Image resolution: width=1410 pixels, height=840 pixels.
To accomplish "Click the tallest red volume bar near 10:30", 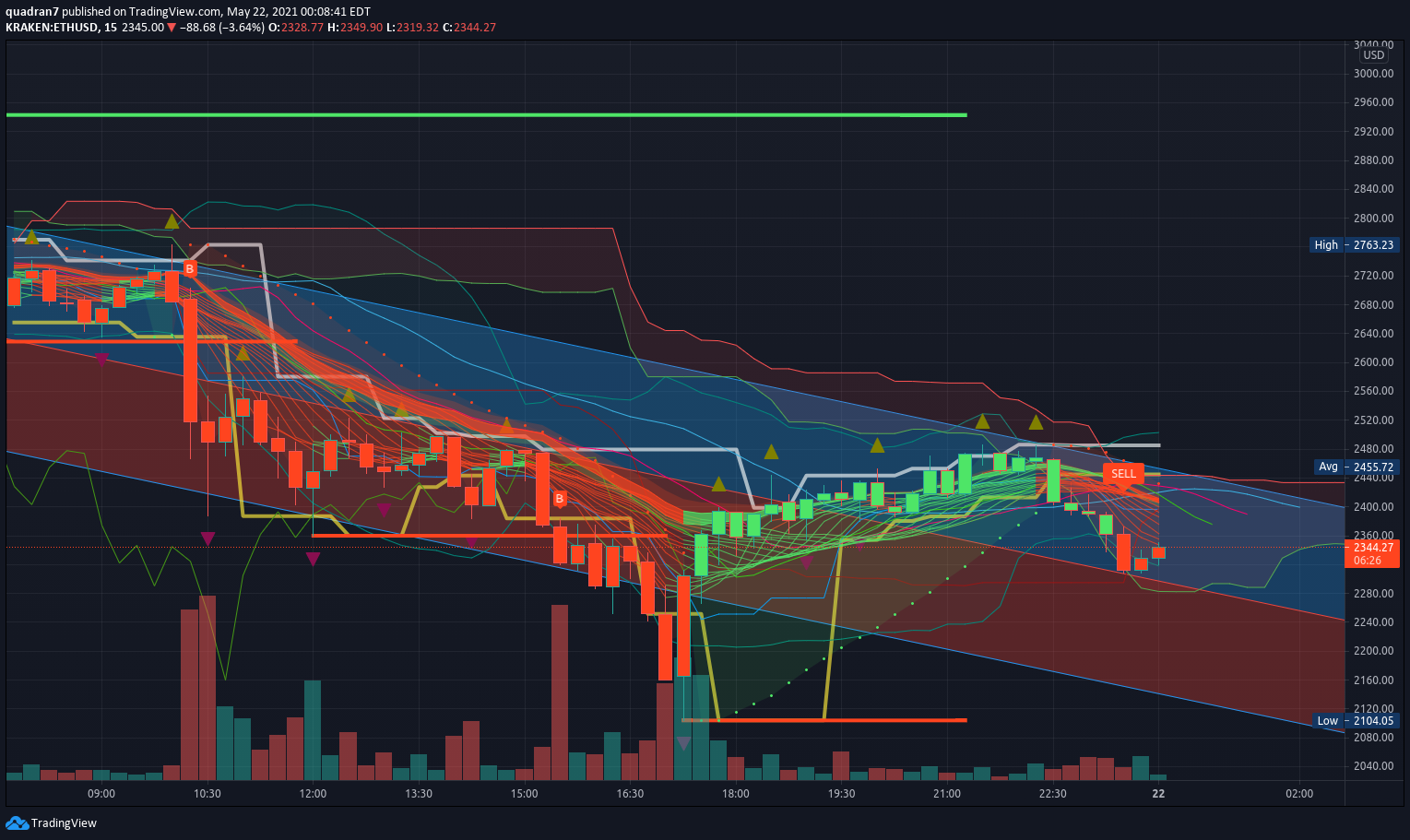I will click(x=207, y=688).
